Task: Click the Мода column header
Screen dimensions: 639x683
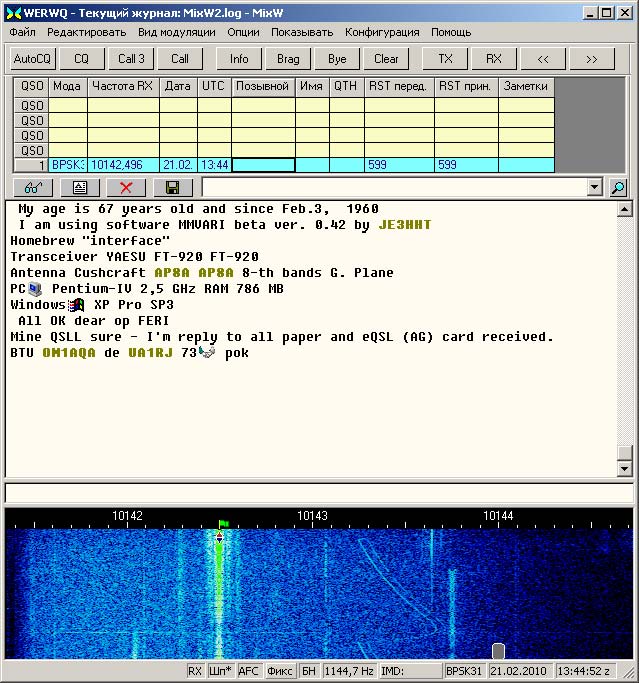Action: pyautogui.click(x=67, y=86)
